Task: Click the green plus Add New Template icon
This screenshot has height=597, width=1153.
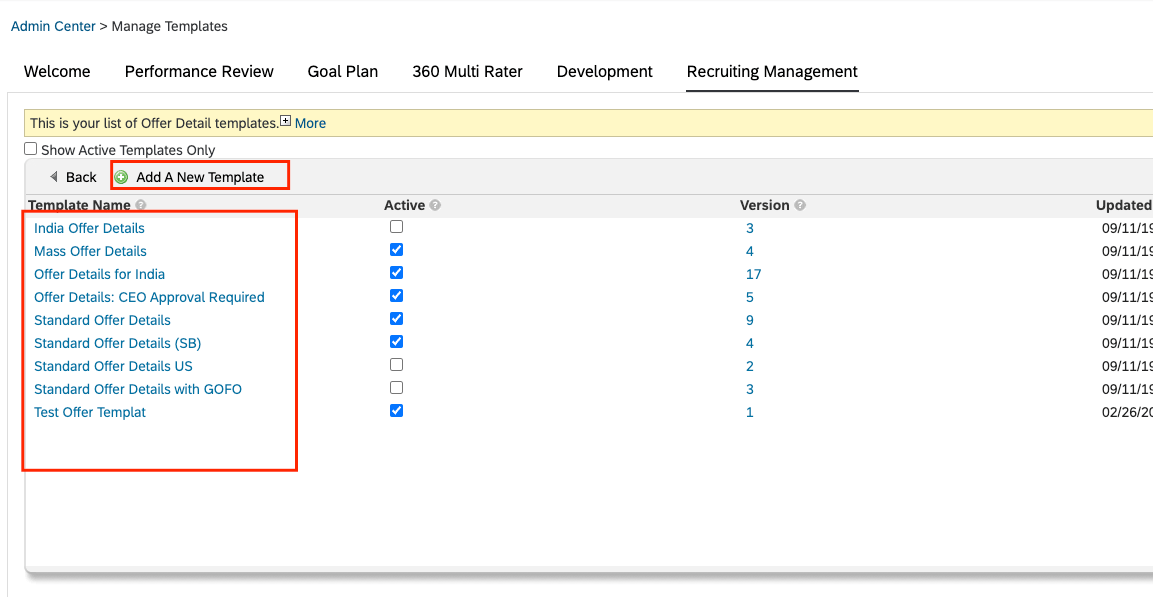Action: 121,177
